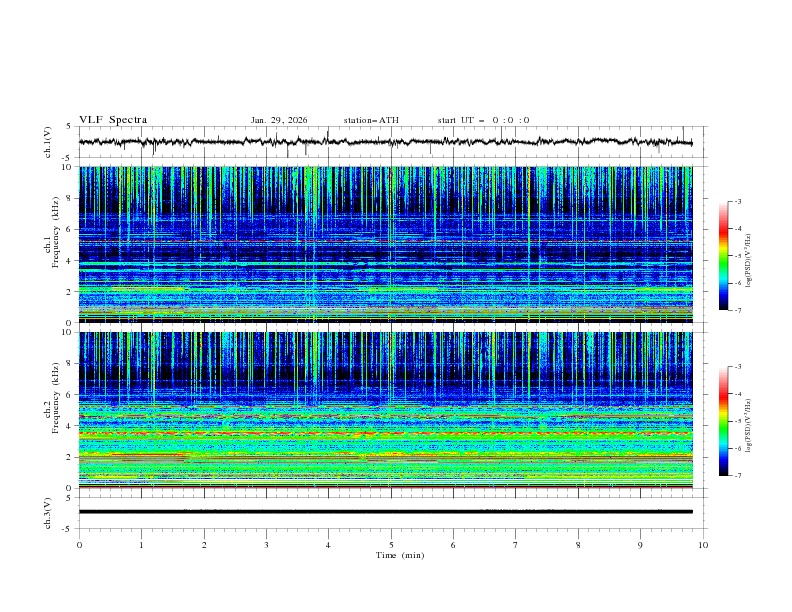The height and width of the screenshot is (612, 792).
Task: Click the lower ch.2 PSD color bar
Action: point(724,421)
